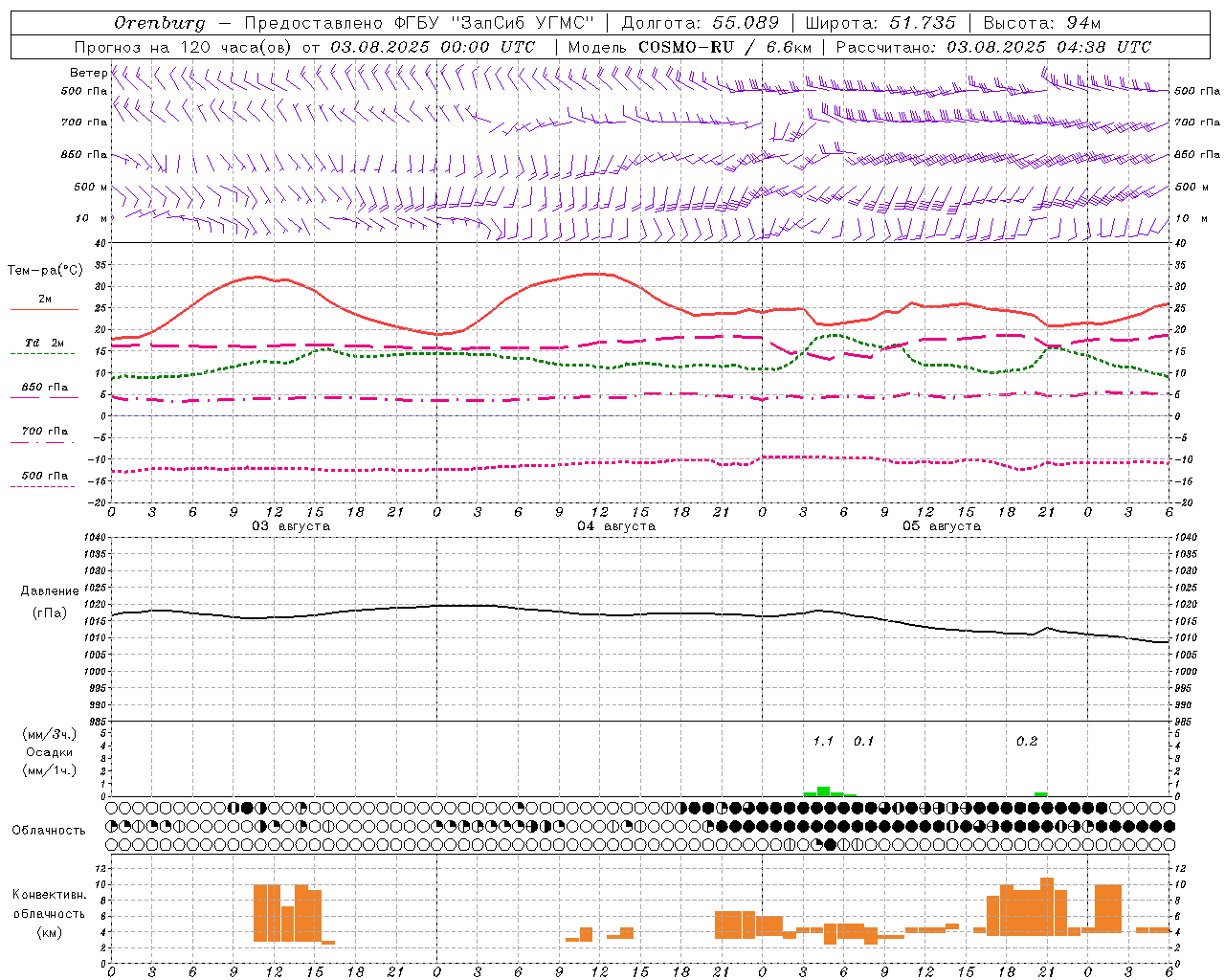1225x980 pixels.
Task: Click the "1.1" precipitation amount value
Action: pyautogui.click(x=823, y=742)
